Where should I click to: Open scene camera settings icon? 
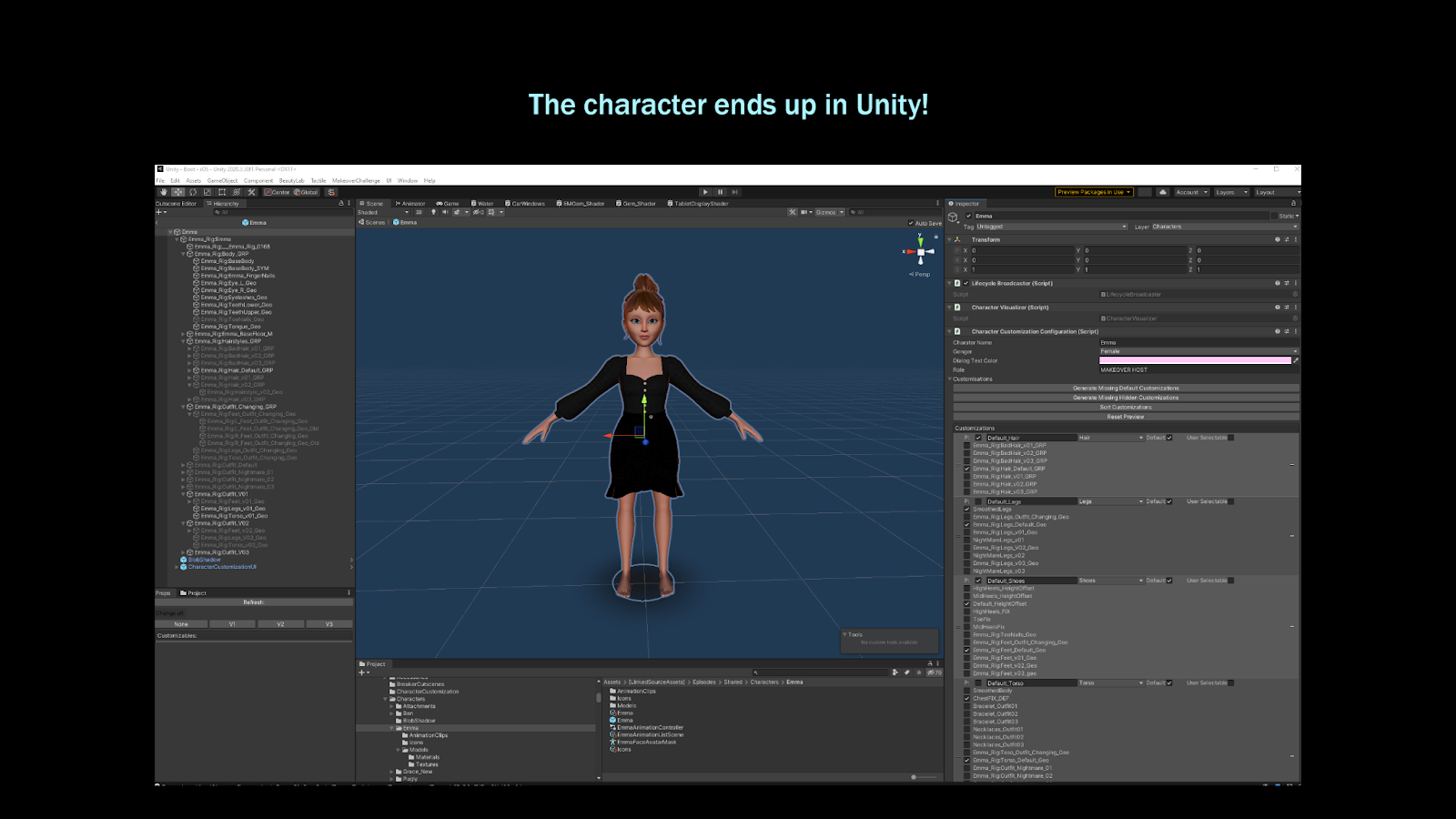(x=808, y=212)
